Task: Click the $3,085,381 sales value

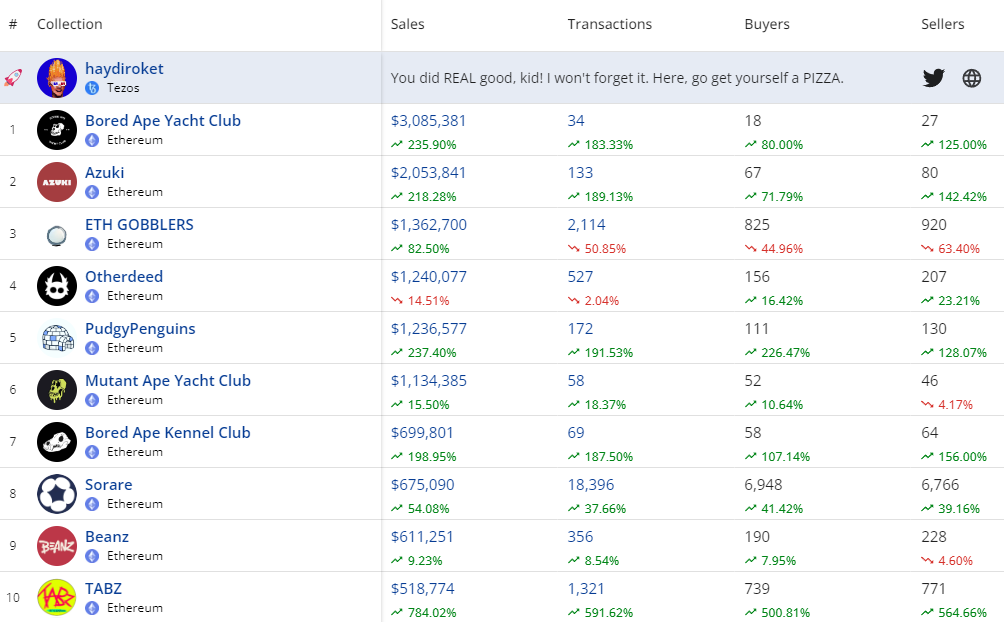Action: (428, 121)
